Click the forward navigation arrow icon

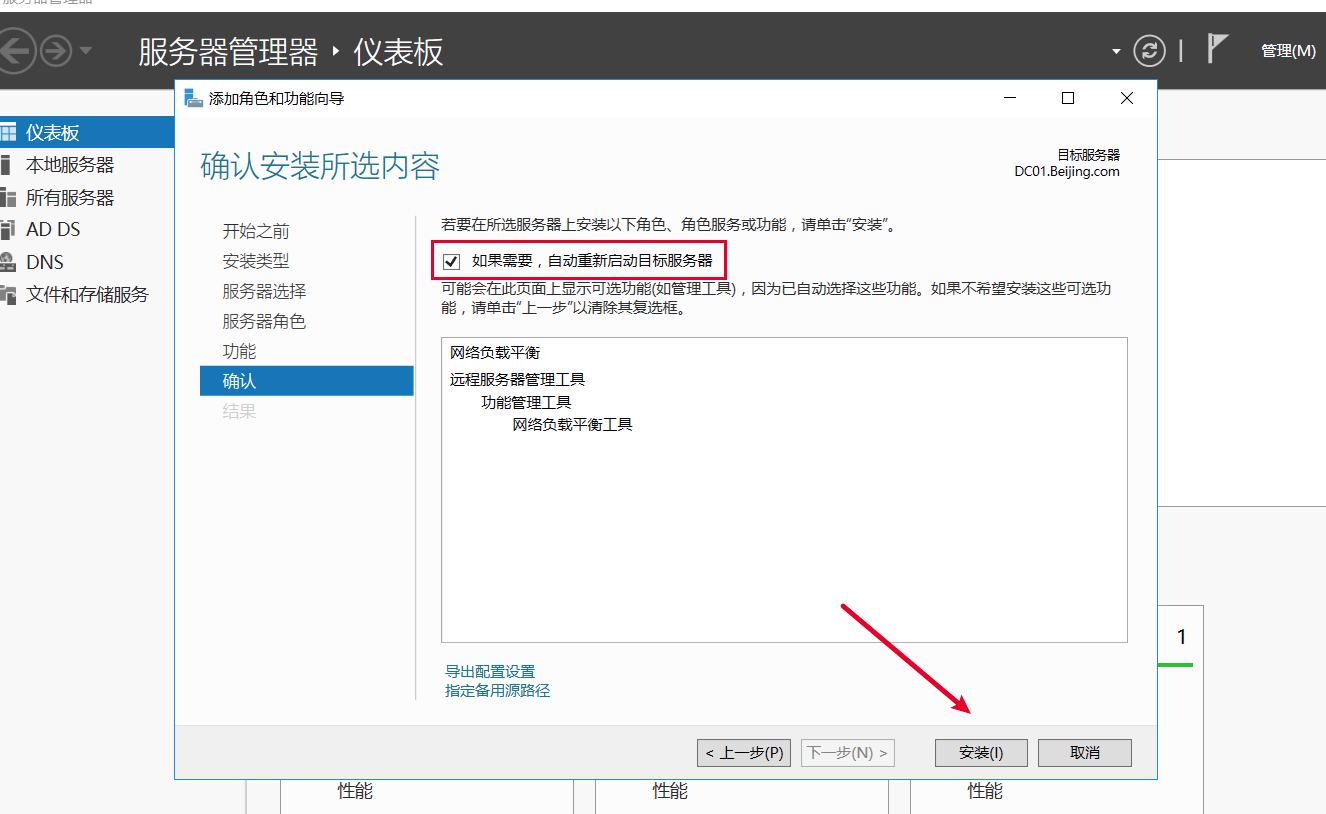click(56, 51)
